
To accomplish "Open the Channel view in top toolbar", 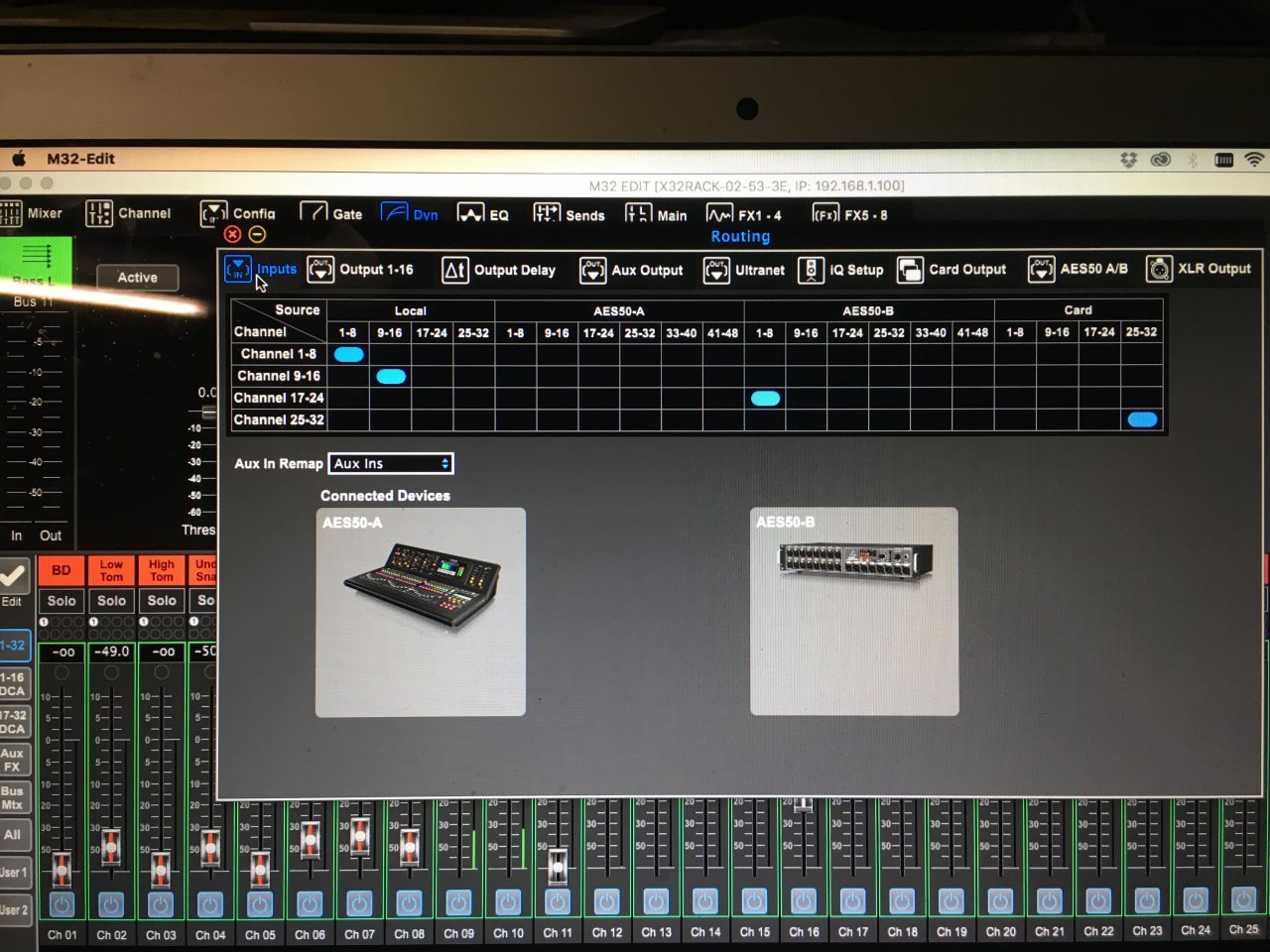I will pos(129,213).
